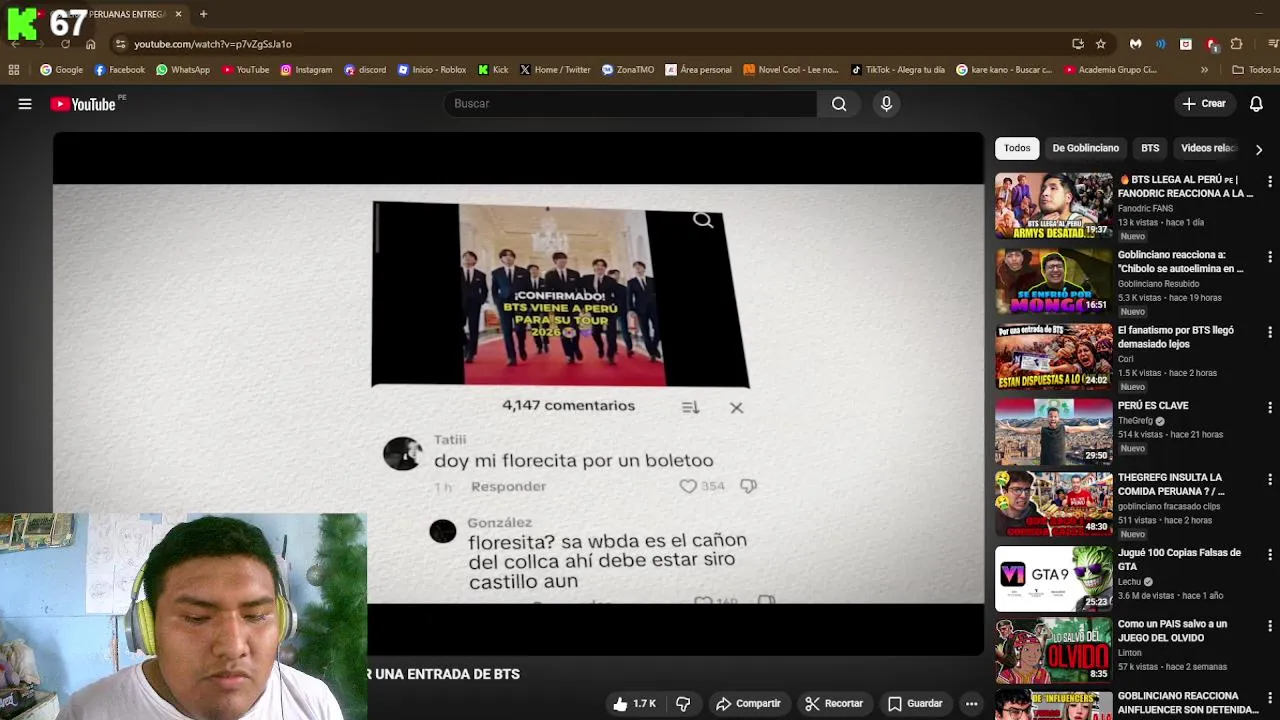Share the video with Compartir
The height and width of the screenshot is (720, 1280).
[748, 704]
